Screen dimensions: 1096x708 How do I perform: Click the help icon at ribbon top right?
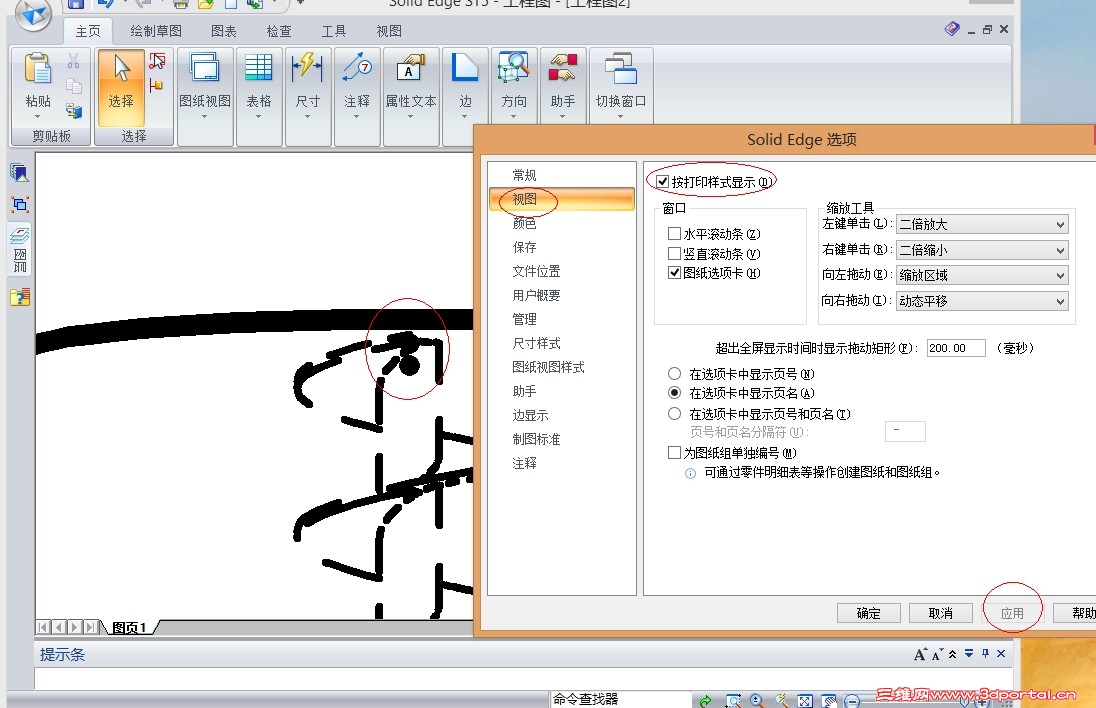click(x=952, y=29)
